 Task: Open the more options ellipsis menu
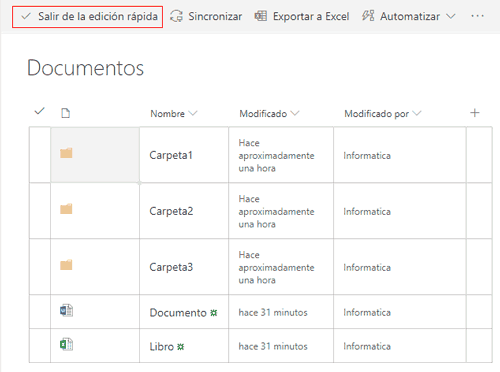point(477,16)
